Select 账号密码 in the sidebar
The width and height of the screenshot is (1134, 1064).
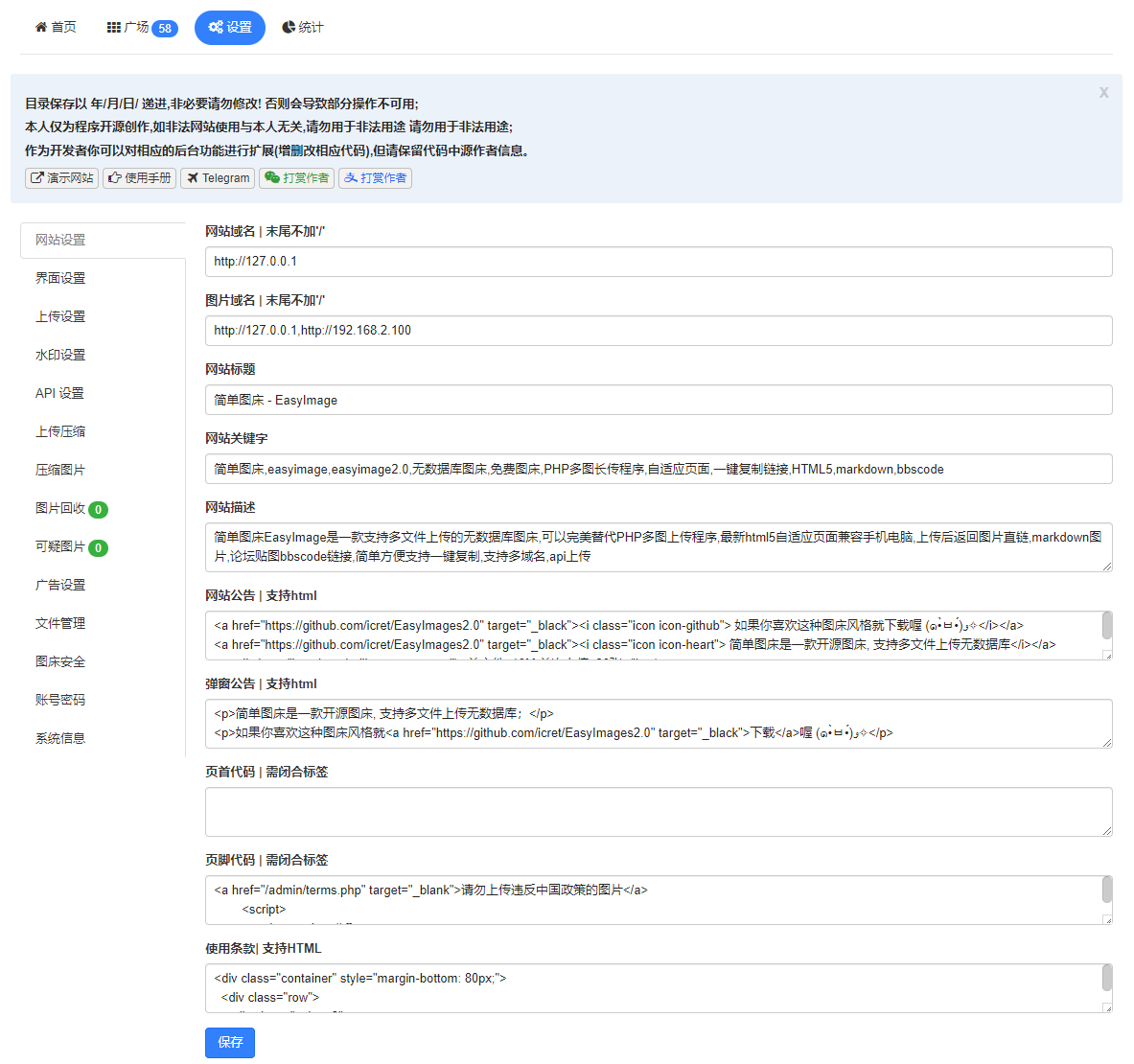[60, 700]
